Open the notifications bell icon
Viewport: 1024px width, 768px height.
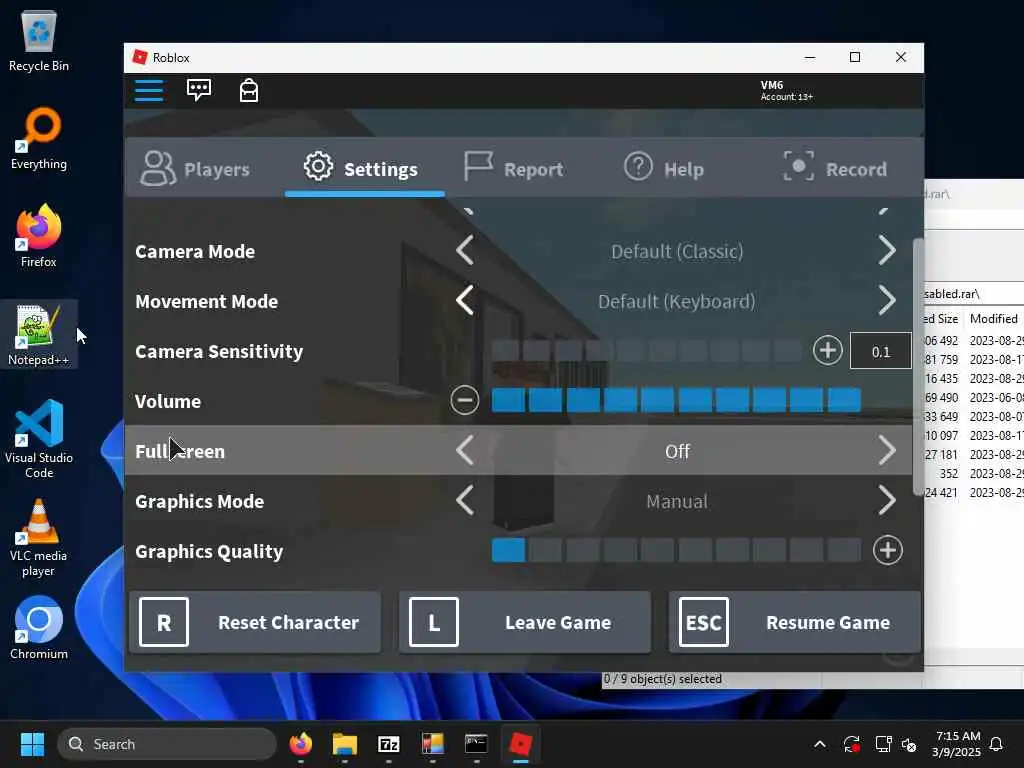click(996, 744)
